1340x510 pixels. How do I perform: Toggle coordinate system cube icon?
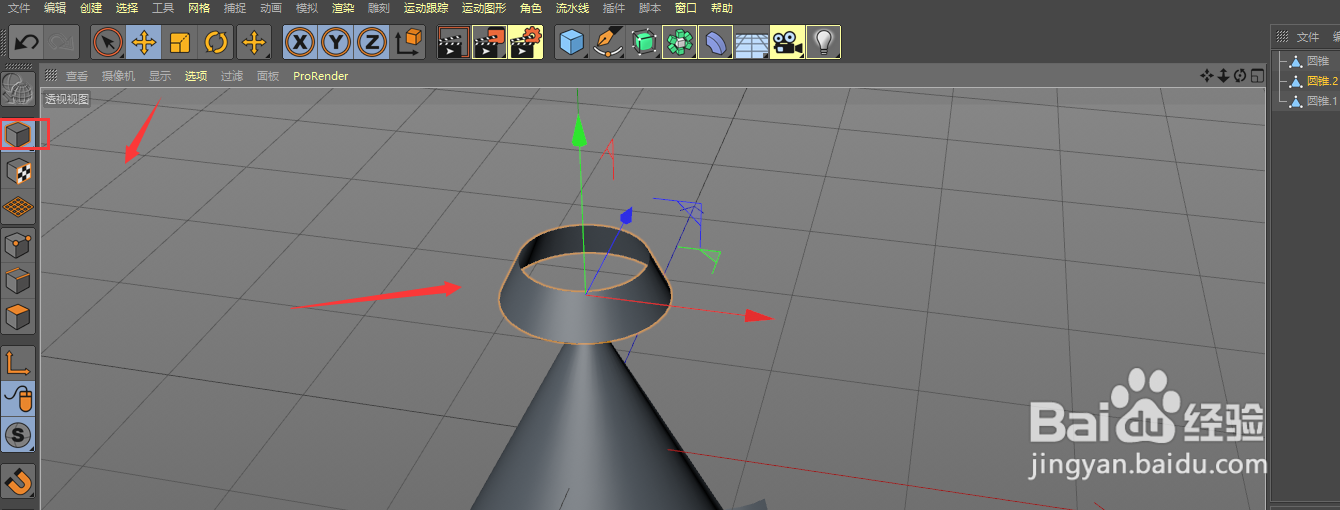[x=409, y=42]
